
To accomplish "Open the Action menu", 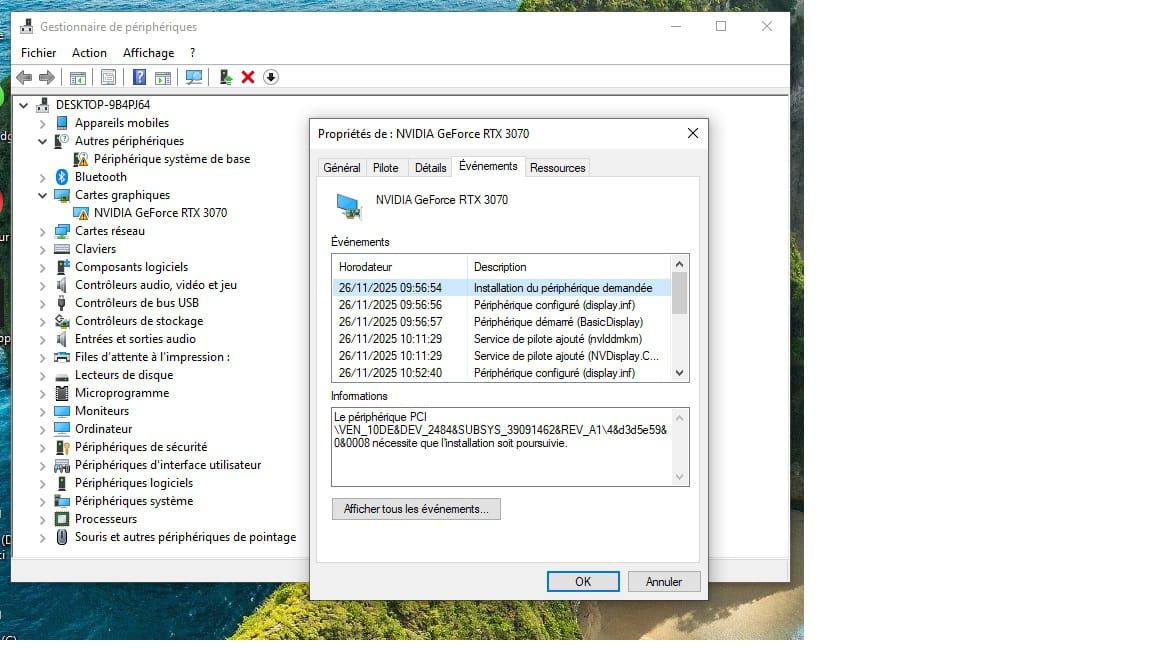I will [x=89, y=53].
